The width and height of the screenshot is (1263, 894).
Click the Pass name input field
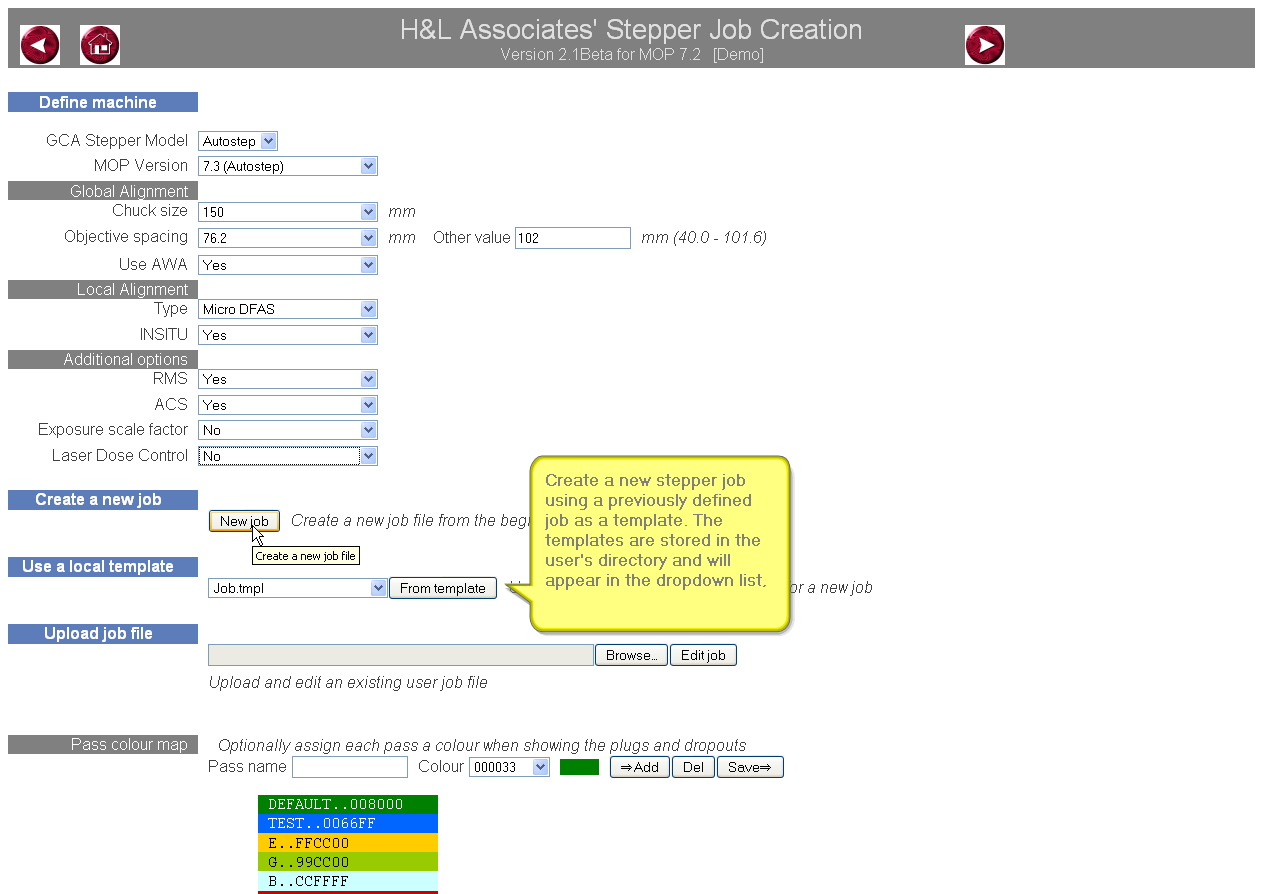350,767
